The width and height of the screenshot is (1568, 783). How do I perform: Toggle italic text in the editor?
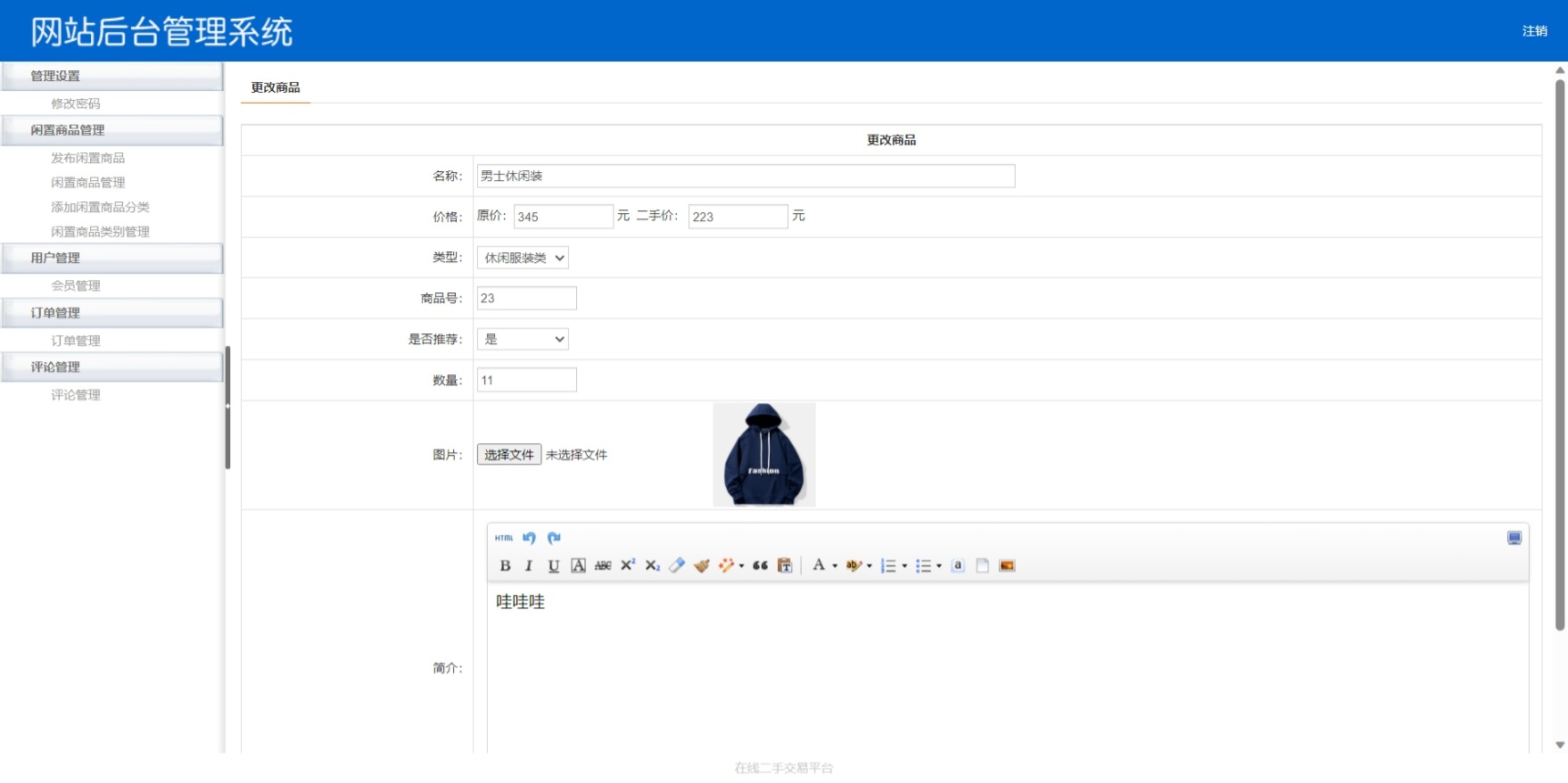529,565
